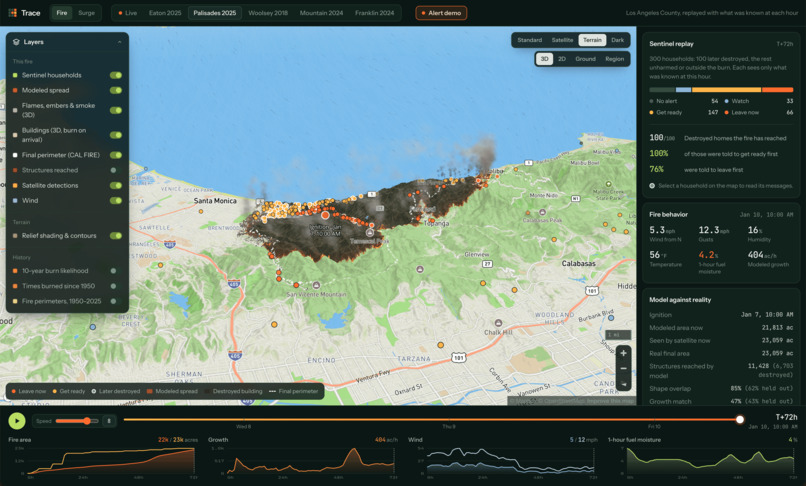Hide Final perimeter CAL FIRE layer
Viewport: 806px width, 486px height.
click(x=116, y=155)
